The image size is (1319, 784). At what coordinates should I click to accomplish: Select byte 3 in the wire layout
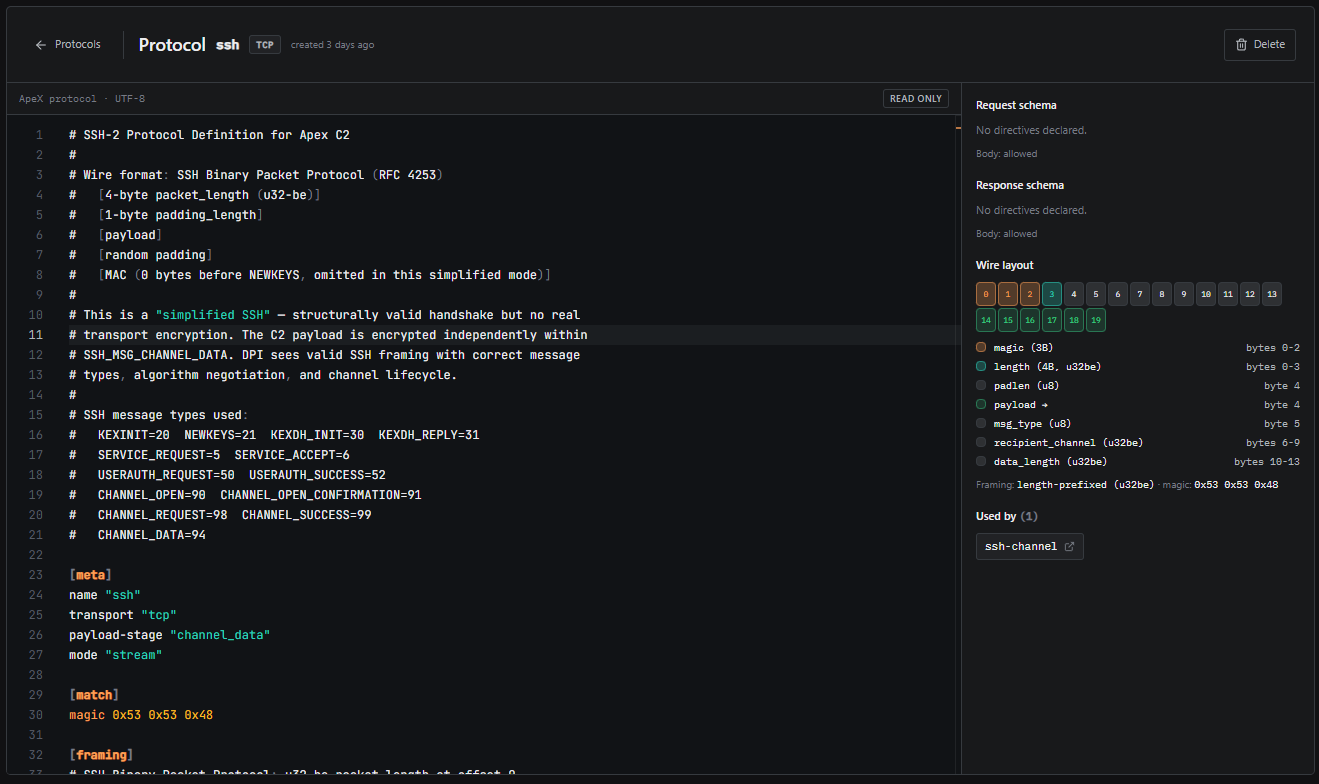(x=1052, y=294)
